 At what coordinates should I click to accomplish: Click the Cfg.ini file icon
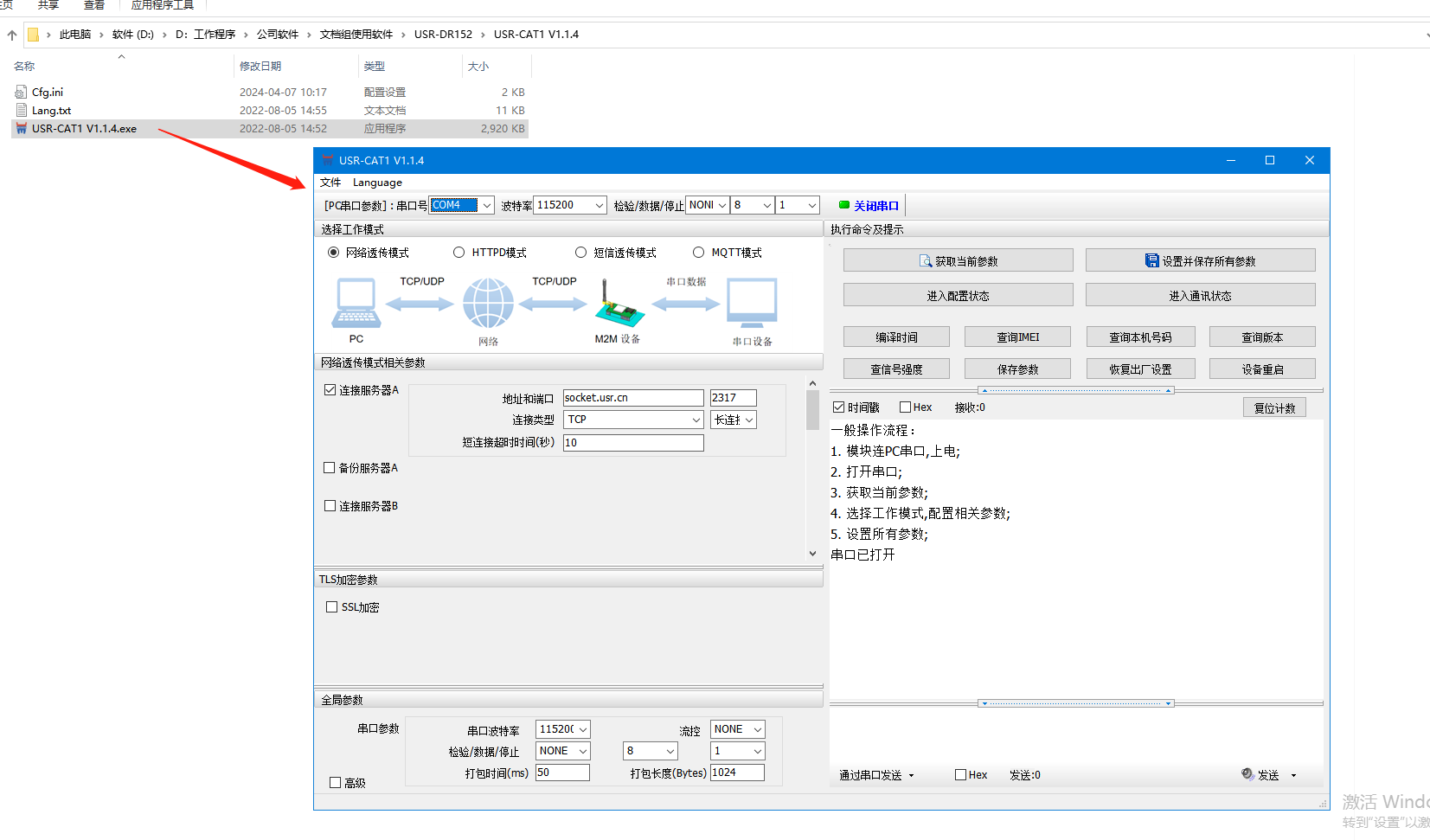tap(22, 92)
